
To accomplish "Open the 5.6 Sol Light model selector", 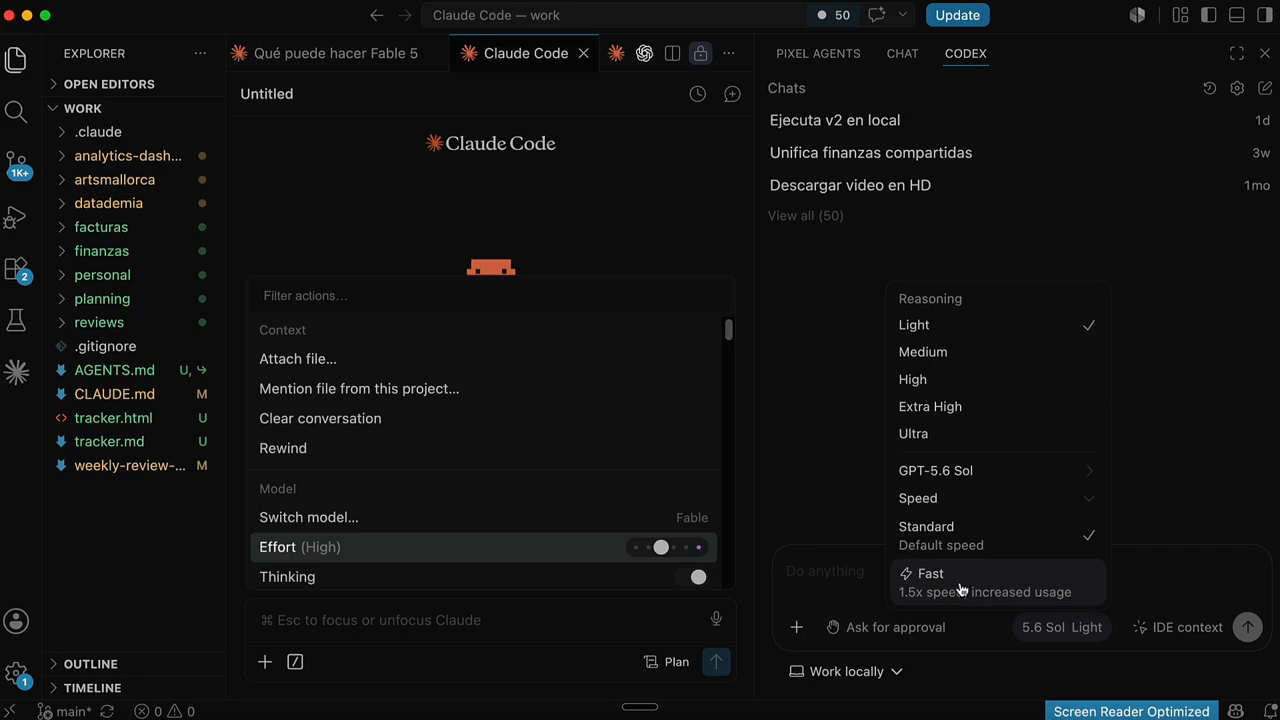I will pyautogui.click(x=1061, y=627).
